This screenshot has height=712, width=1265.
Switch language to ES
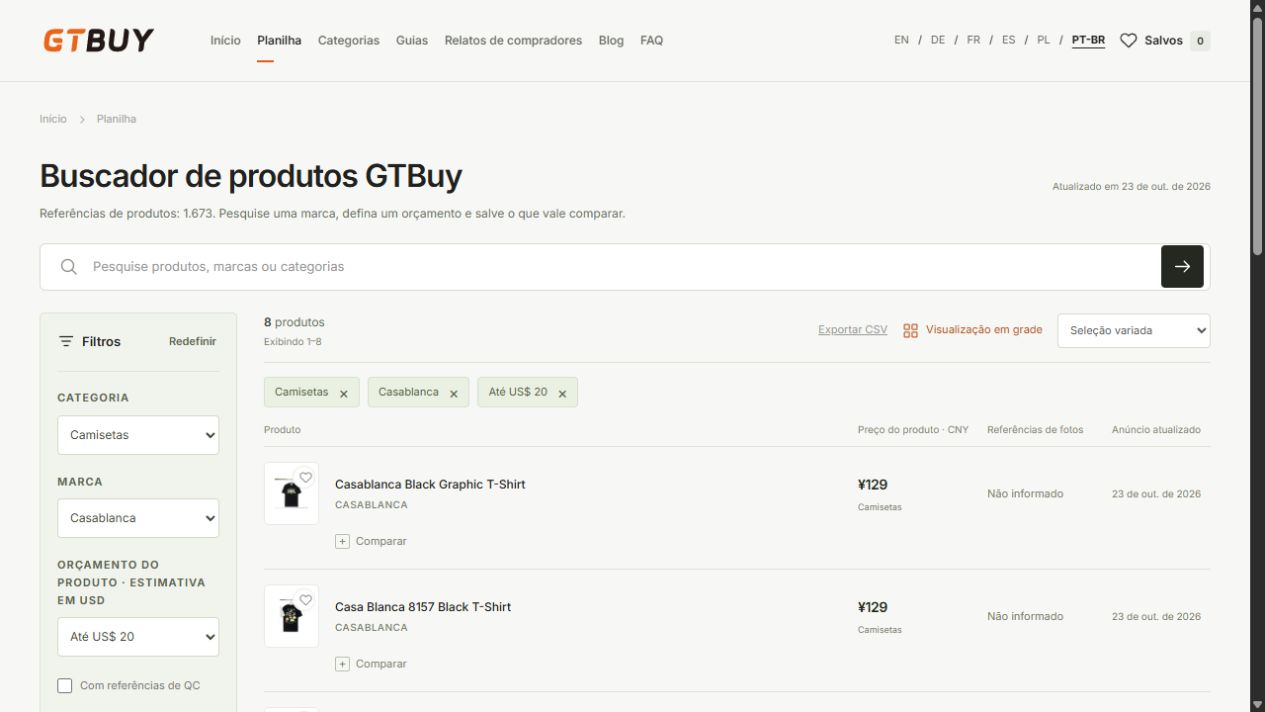click(1009, 40)
